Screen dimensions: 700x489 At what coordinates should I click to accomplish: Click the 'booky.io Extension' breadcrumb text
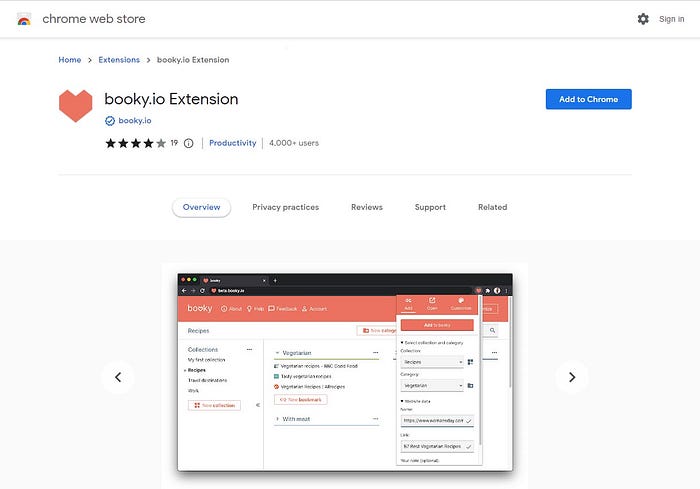click(x=193, y=60)
